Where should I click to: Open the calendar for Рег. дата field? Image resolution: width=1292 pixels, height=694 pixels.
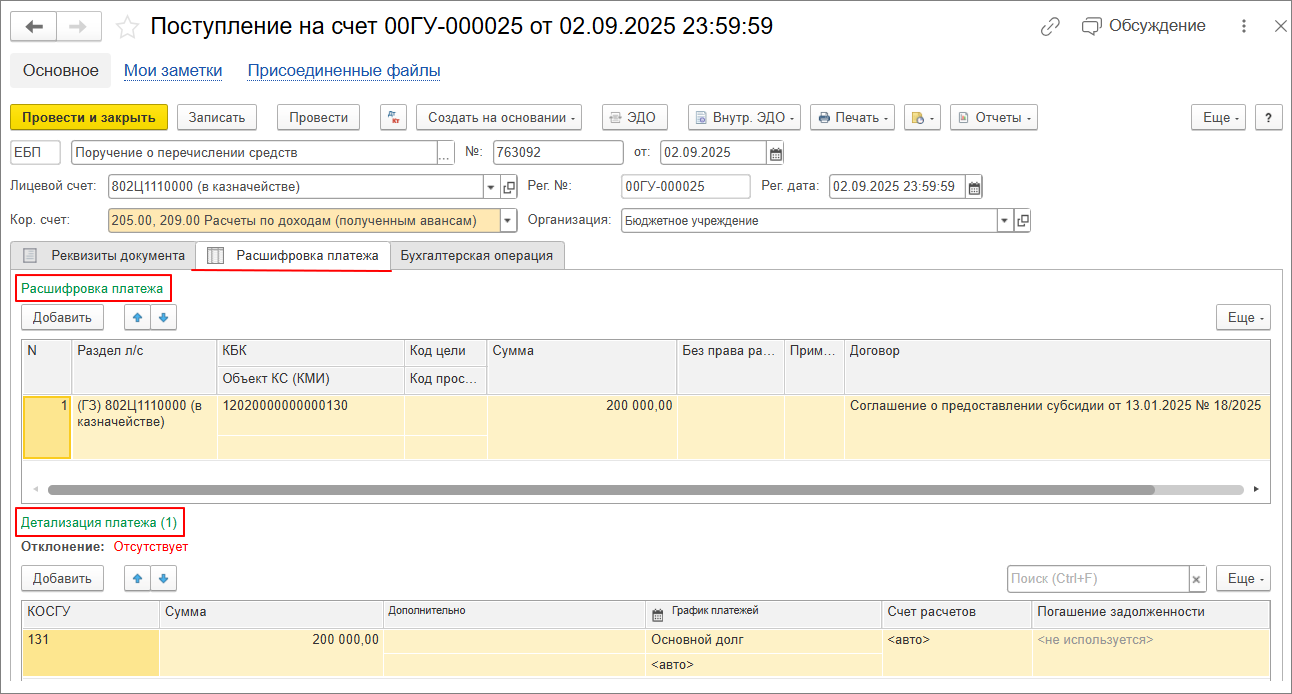pyautogui.click(x=974, y=187)
